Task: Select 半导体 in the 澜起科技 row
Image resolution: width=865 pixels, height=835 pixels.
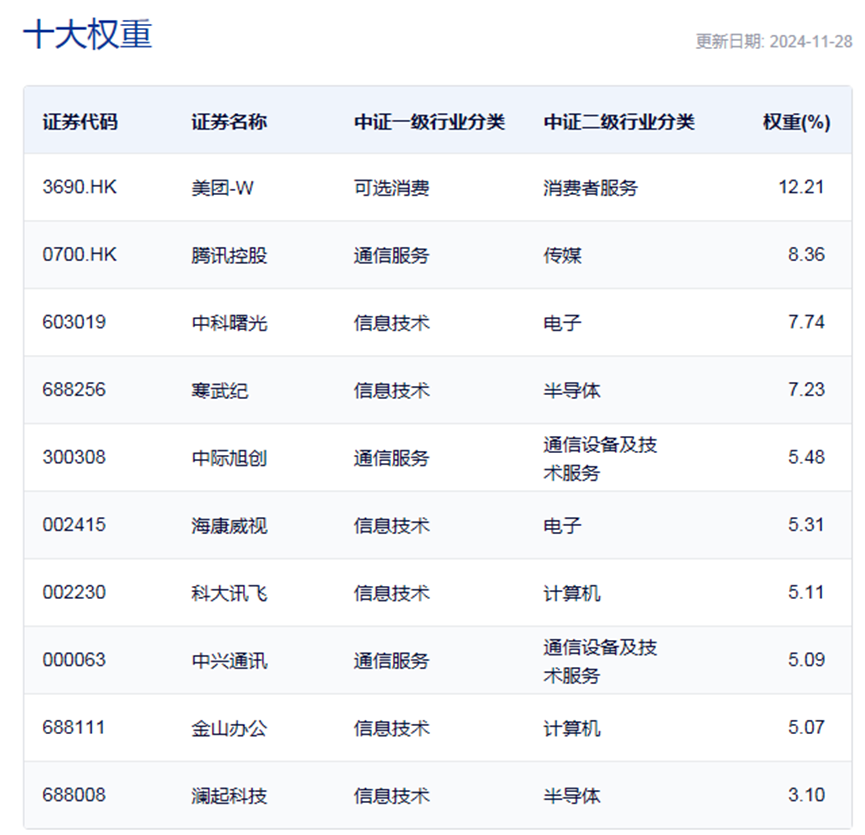Action: pyautogui.click(x=572, y=796)
